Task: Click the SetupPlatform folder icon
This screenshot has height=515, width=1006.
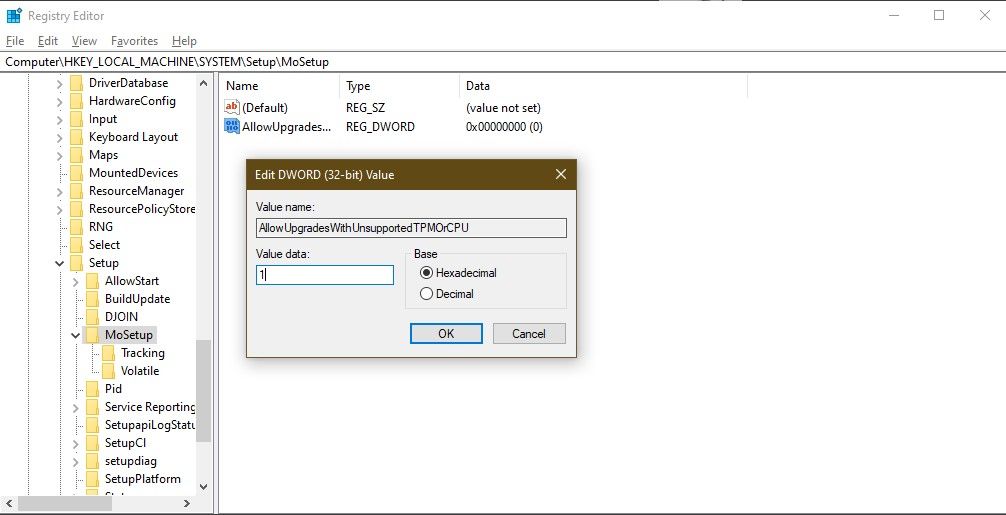Action: pyautogui.click(x=92, y=478)
